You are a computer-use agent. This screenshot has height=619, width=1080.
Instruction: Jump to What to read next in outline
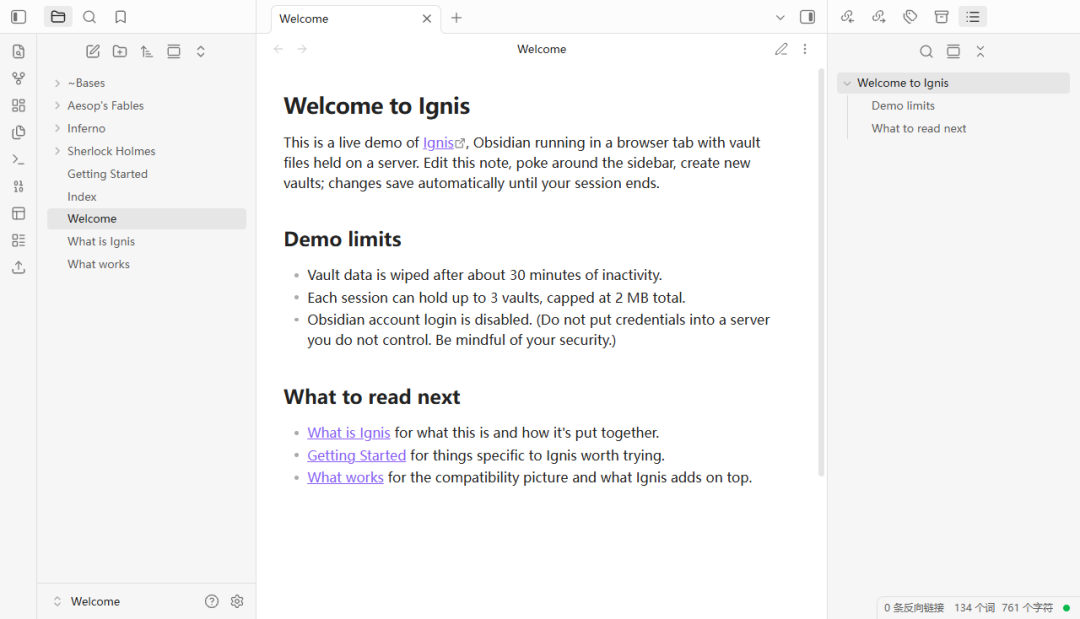click(x=919, y=129)
